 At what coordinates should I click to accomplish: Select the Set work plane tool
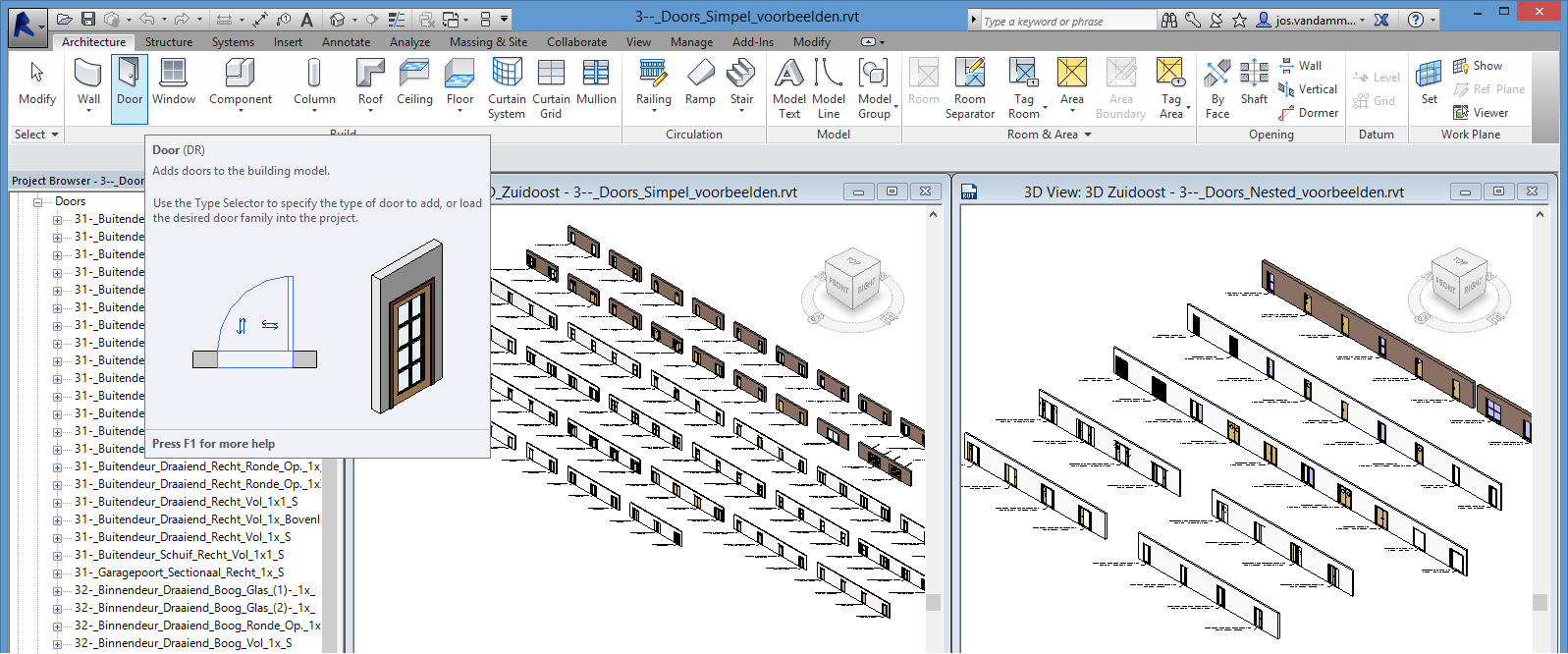coord(1430,82)
